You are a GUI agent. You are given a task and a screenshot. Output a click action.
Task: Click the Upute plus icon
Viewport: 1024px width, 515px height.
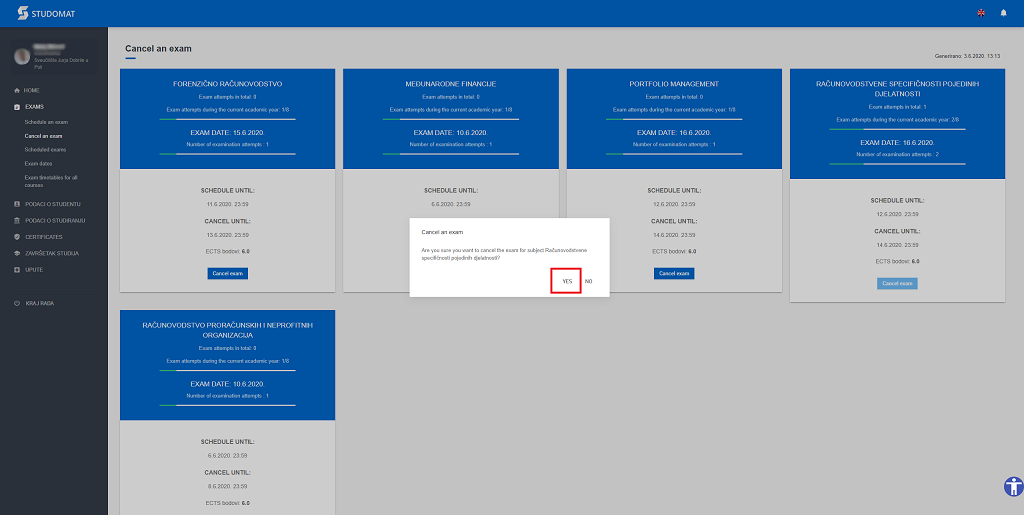(16, 270)
